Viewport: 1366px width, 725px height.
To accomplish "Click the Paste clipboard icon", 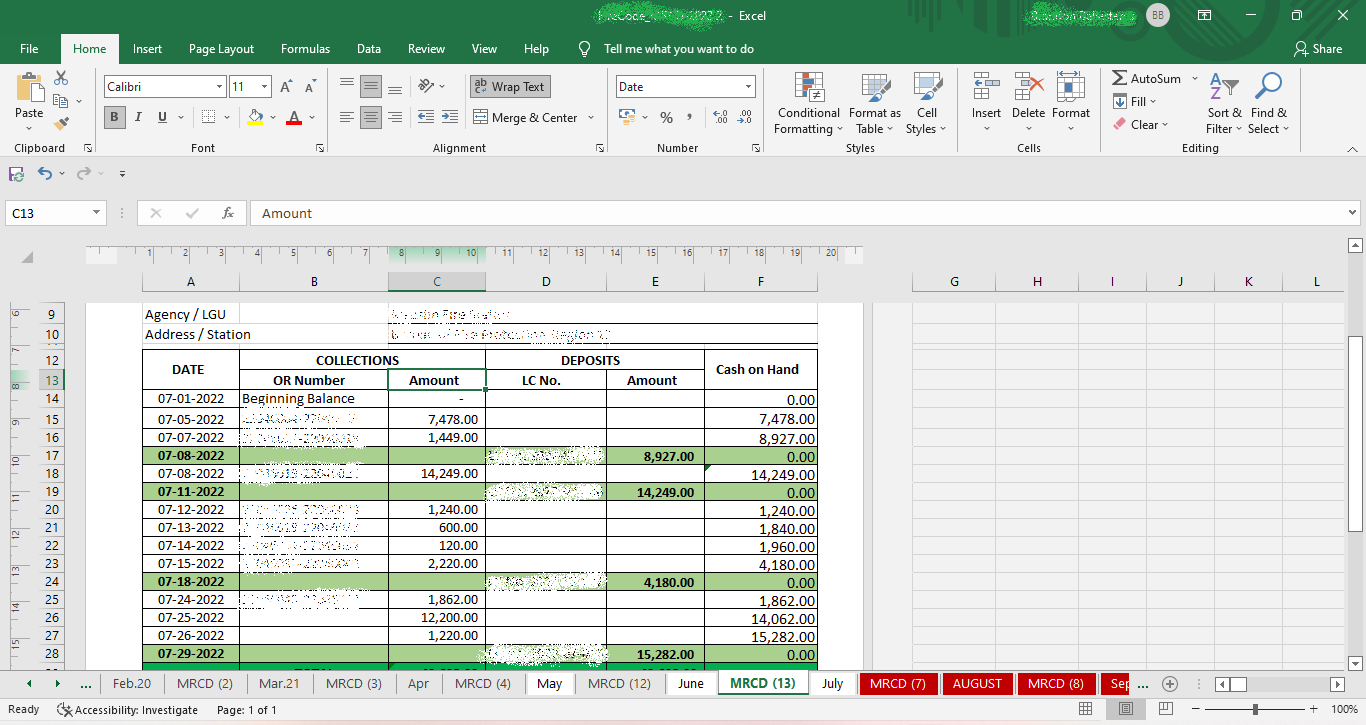I will 29,88.
